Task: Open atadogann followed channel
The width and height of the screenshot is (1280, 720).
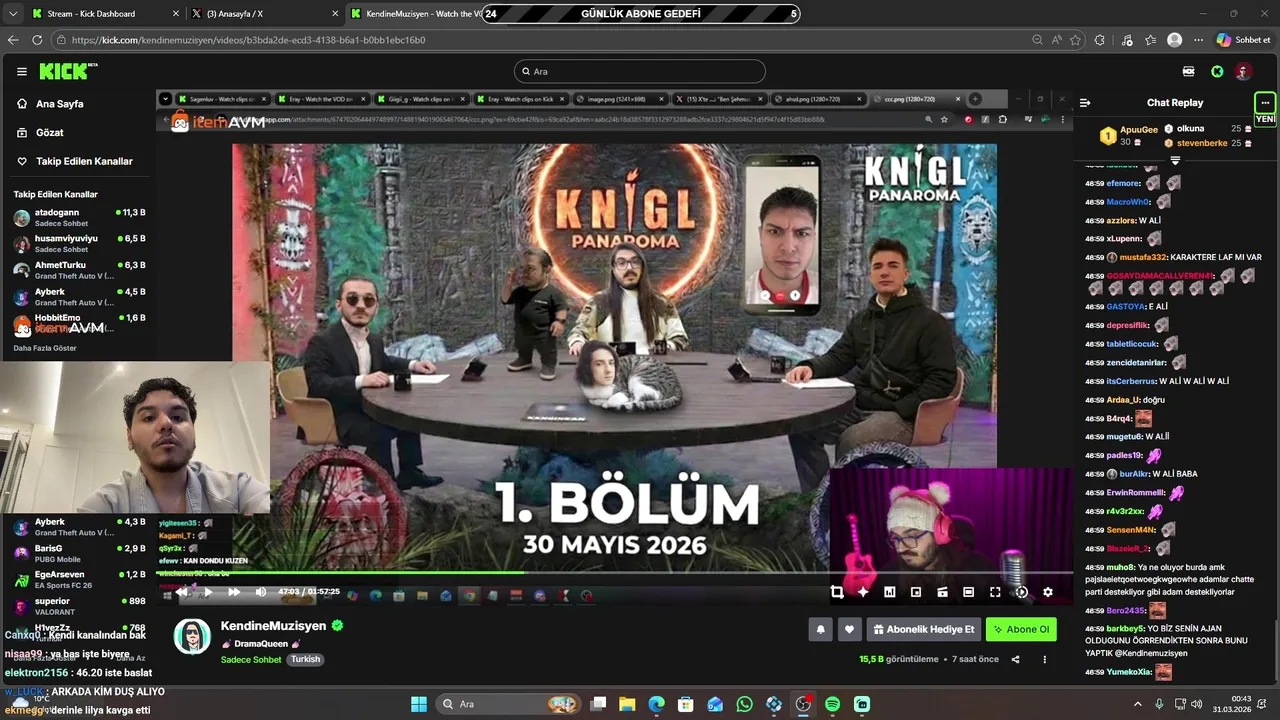Action: (x=78, y=217)
